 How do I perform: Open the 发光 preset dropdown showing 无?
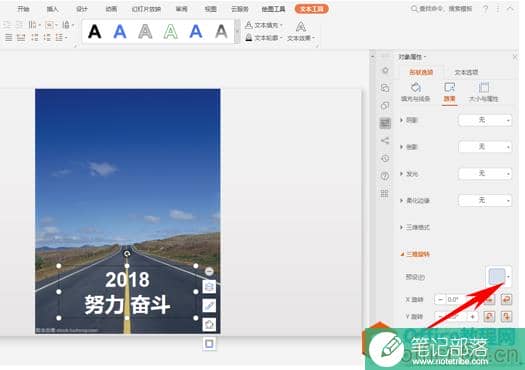[x=485, y=173]
